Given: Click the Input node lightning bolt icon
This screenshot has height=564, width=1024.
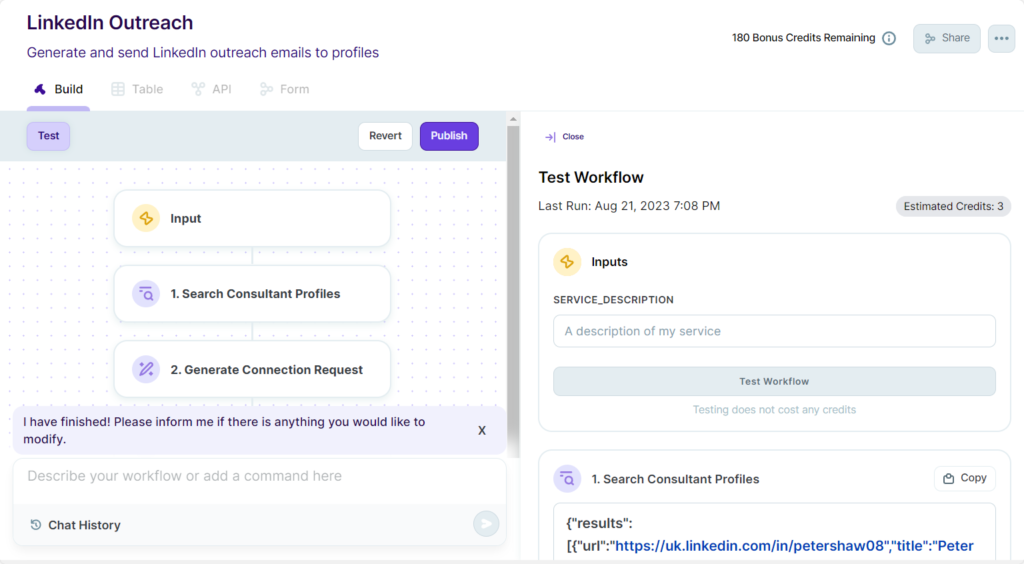Looking at the screenshot, I should pyautogui.click(x=146, y=218).
